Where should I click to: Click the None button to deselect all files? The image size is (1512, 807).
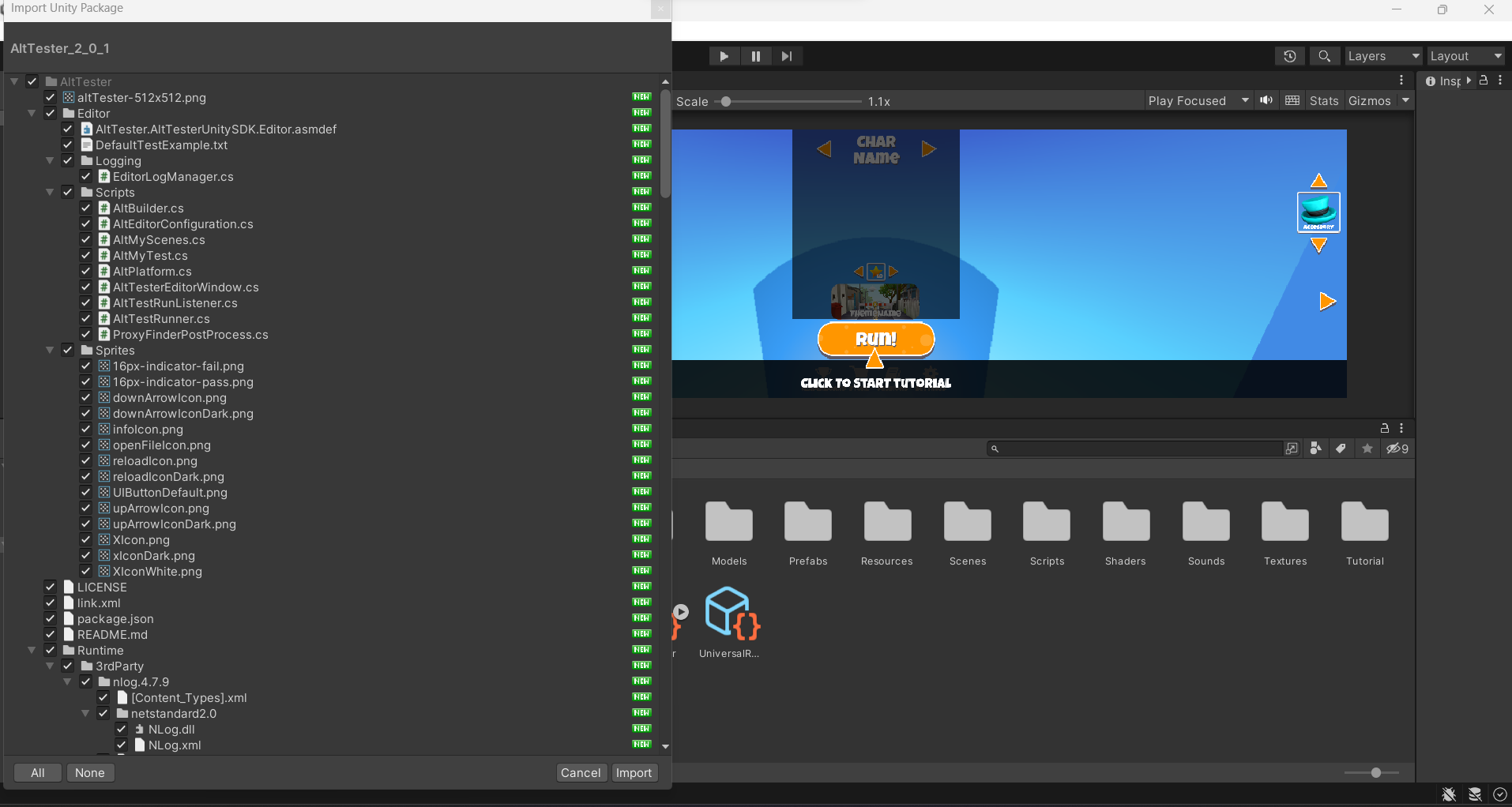(90, 772)
